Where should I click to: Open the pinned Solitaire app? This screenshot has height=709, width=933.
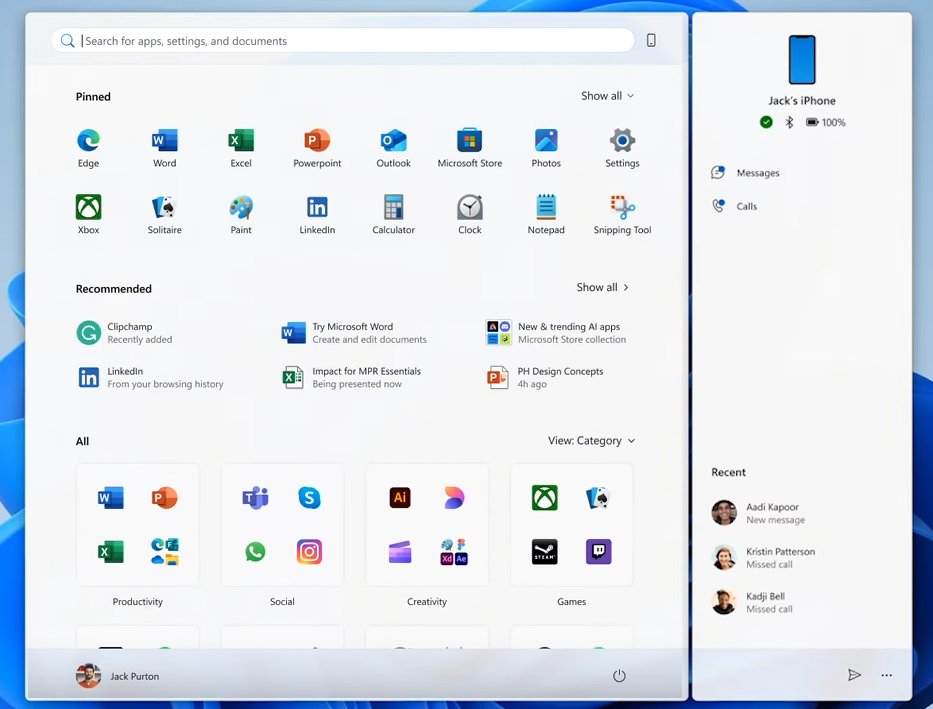164,214
